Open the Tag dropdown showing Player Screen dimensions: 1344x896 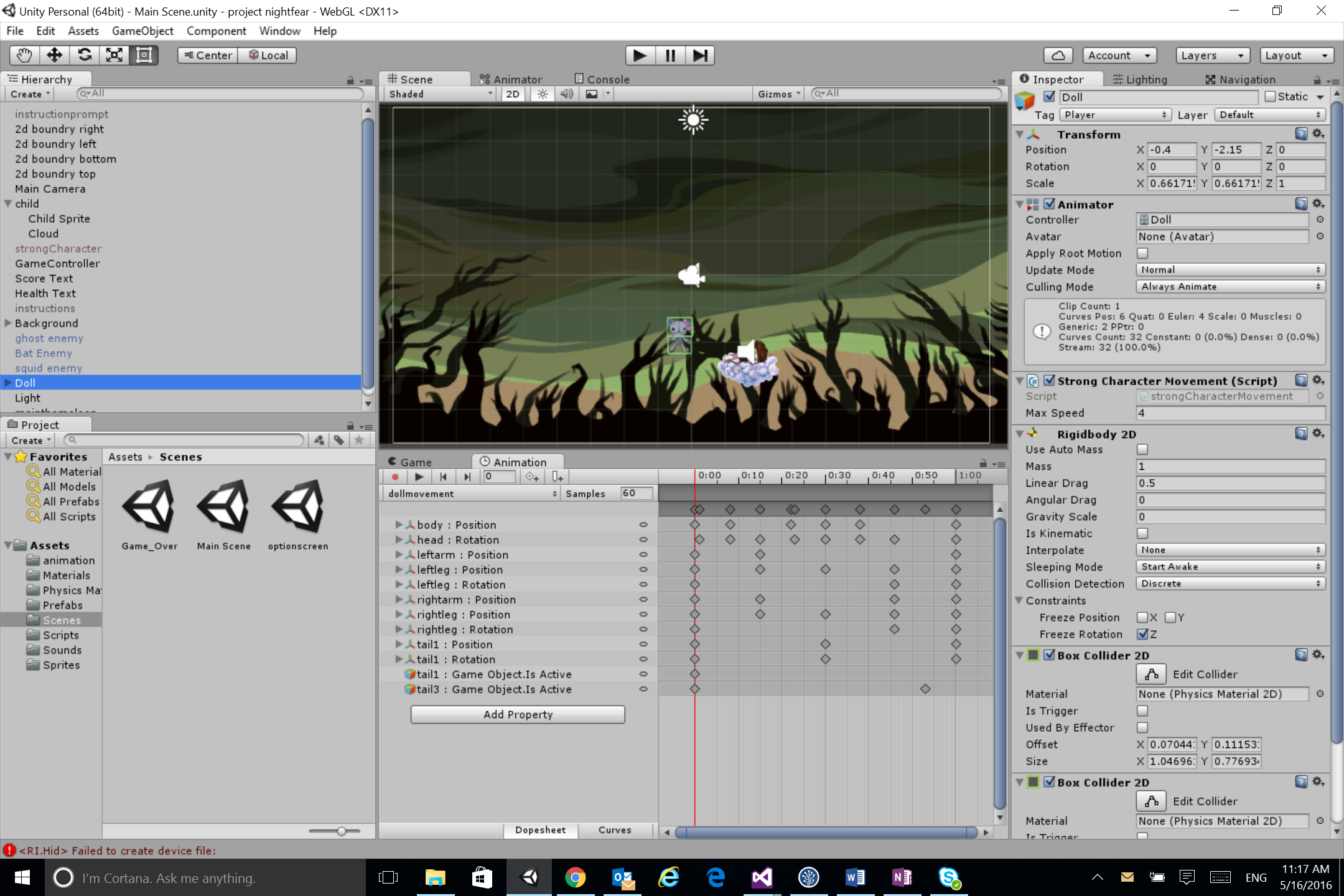[1116, 115]
